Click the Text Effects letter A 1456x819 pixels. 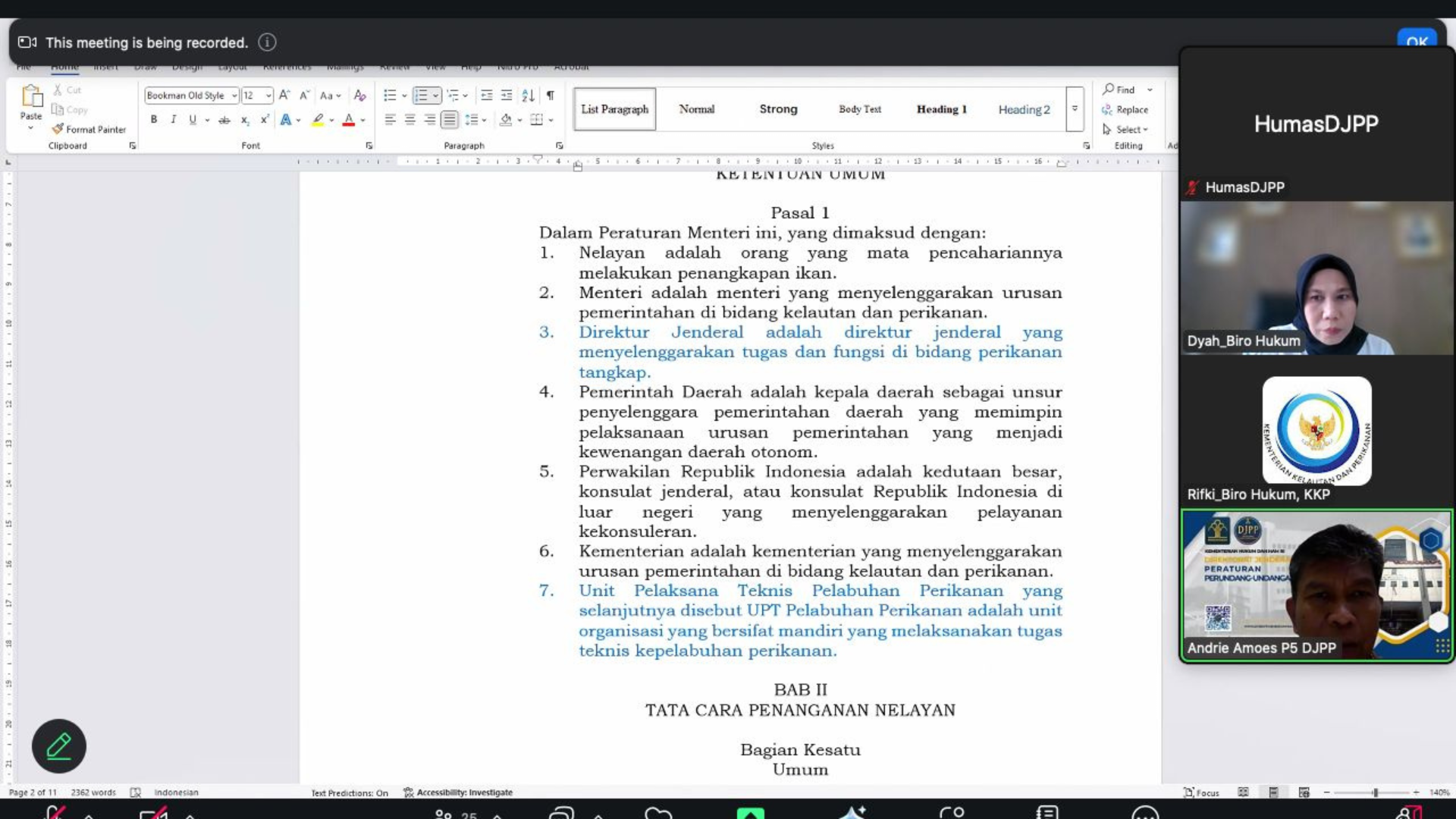[286, 120]
